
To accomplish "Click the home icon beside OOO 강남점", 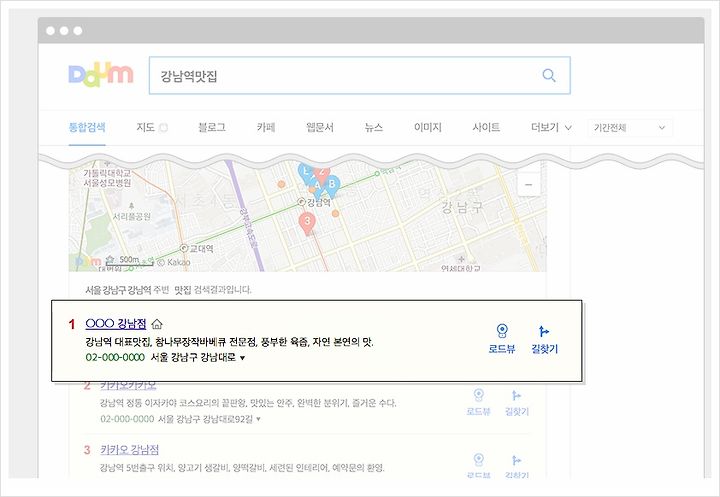I will (x=157, y=324).
